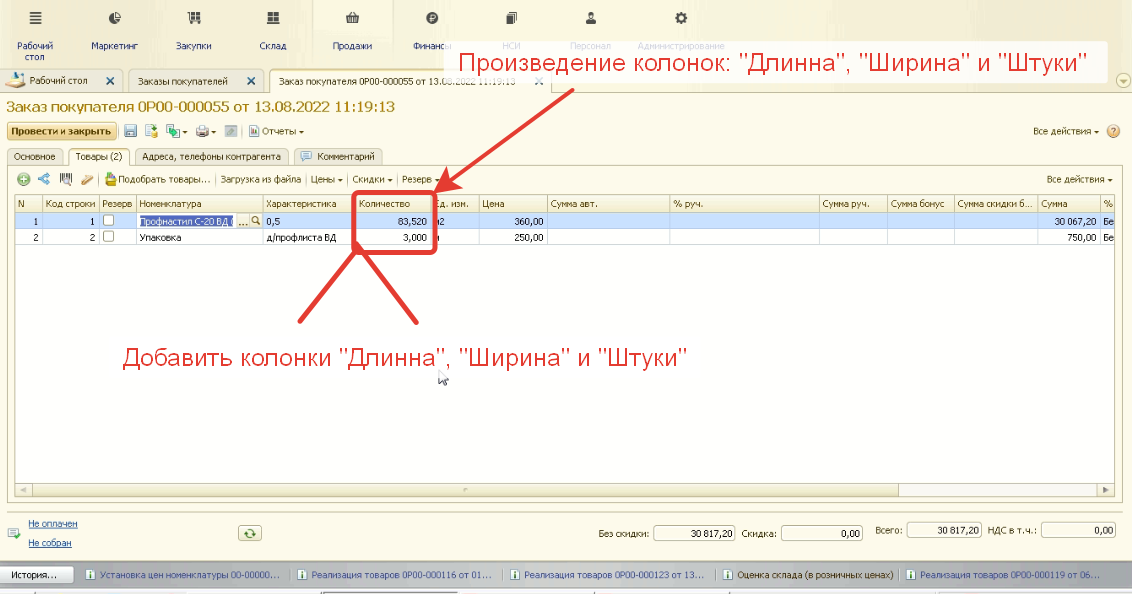Toggle Резерв checkbox for row 1

point(109,221)
